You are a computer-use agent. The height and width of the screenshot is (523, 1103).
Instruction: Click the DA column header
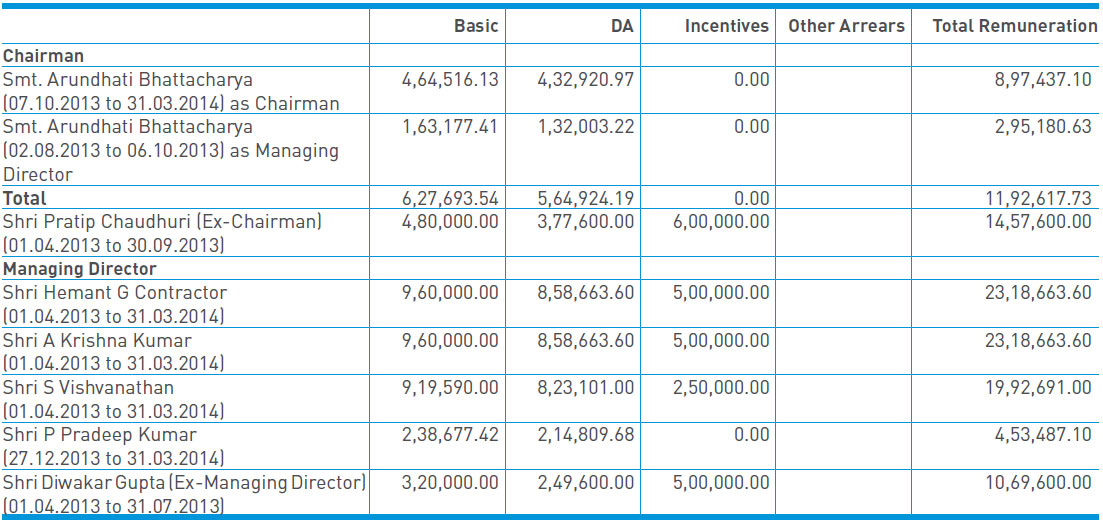[x=621, y=26]
